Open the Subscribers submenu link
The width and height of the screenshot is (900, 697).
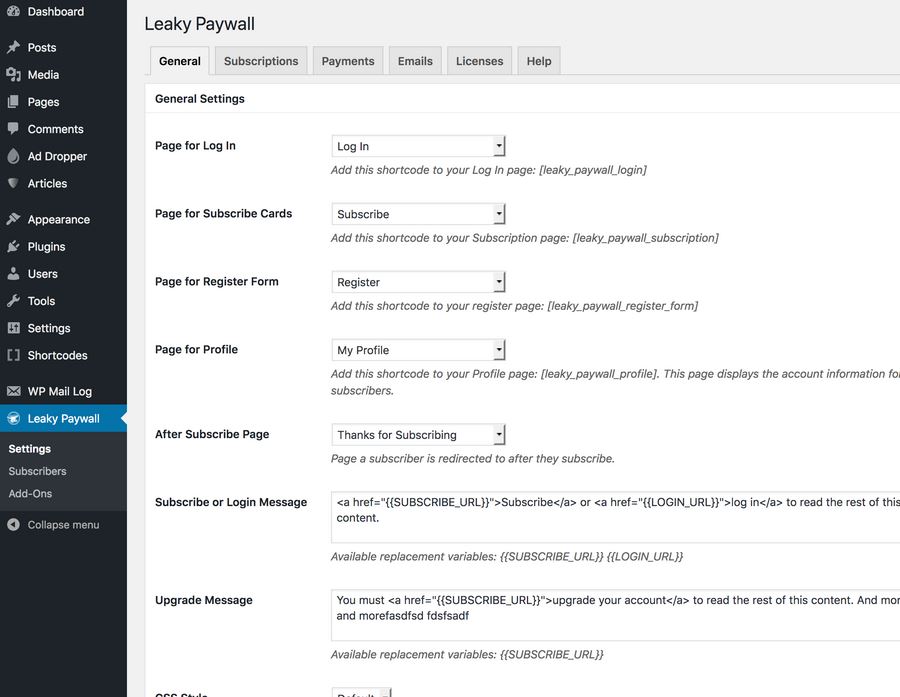[x=37, y=471]
